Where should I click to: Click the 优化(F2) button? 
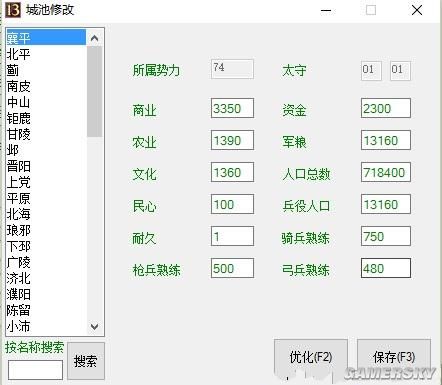[311, 358]
